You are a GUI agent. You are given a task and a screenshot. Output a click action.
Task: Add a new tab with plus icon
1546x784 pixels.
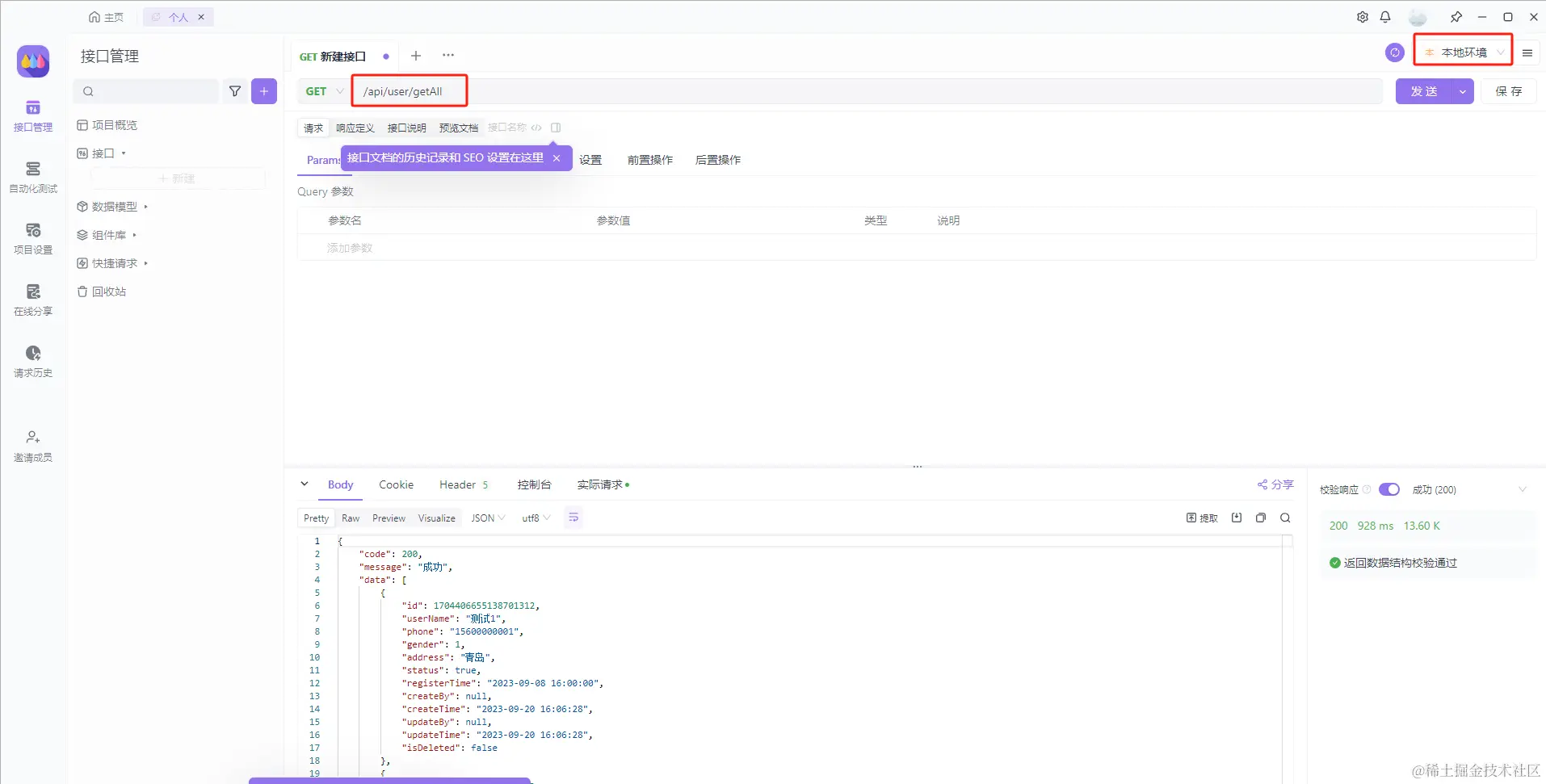(x=416, y=56)
